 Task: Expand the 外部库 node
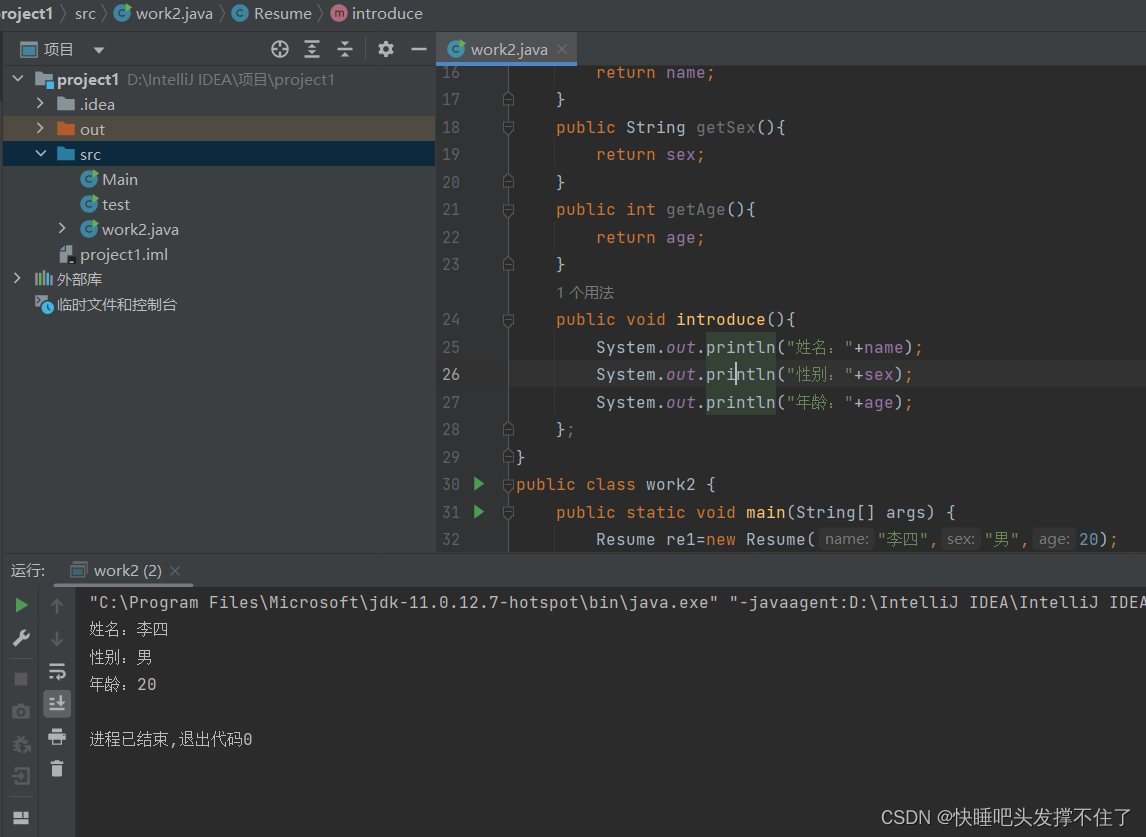pos(18,279)
